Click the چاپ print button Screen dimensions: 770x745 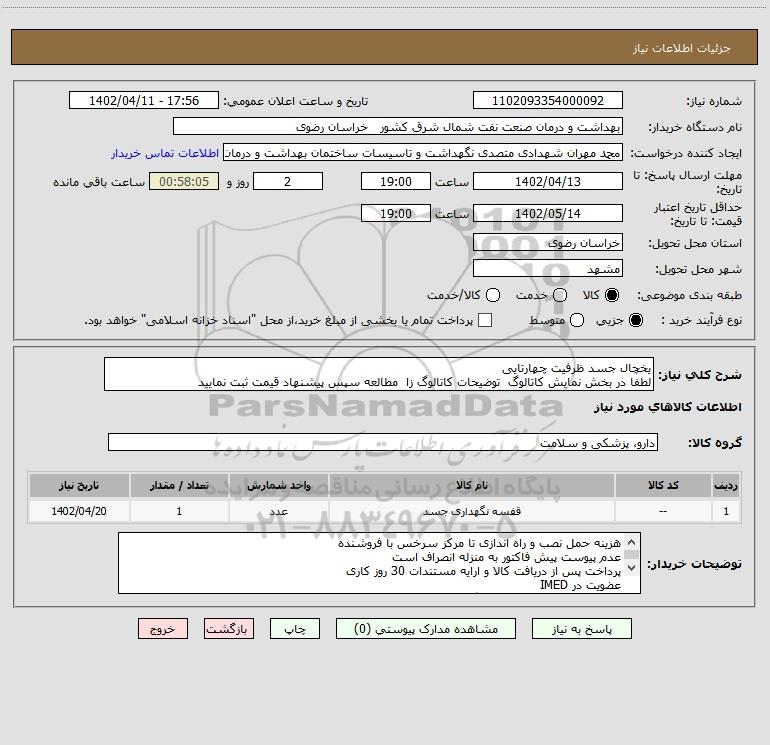click(295, 629)
